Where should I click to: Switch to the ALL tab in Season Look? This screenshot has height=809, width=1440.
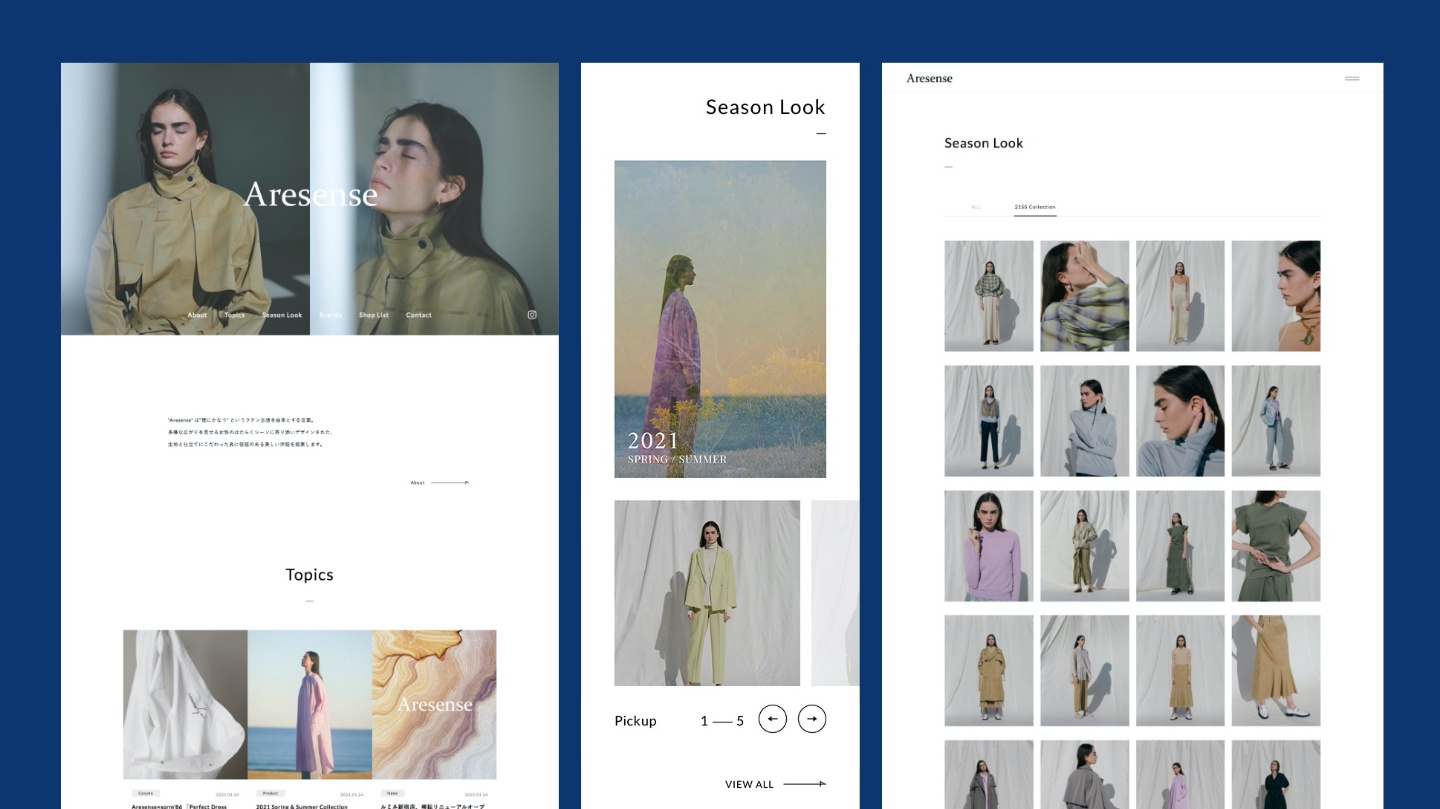[976, 207]
